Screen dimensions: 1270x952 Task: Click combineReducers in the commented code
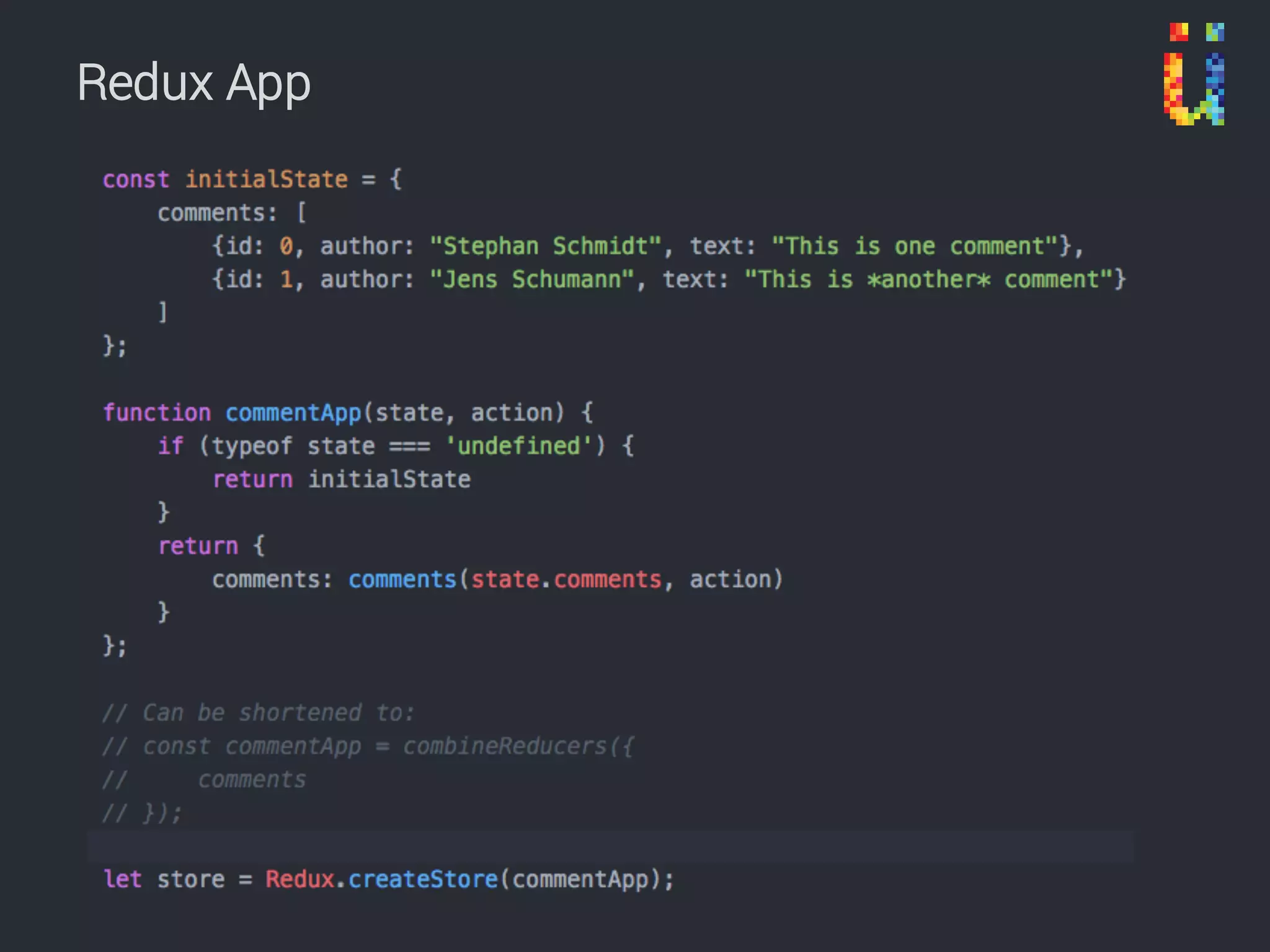tap(505, 746)
